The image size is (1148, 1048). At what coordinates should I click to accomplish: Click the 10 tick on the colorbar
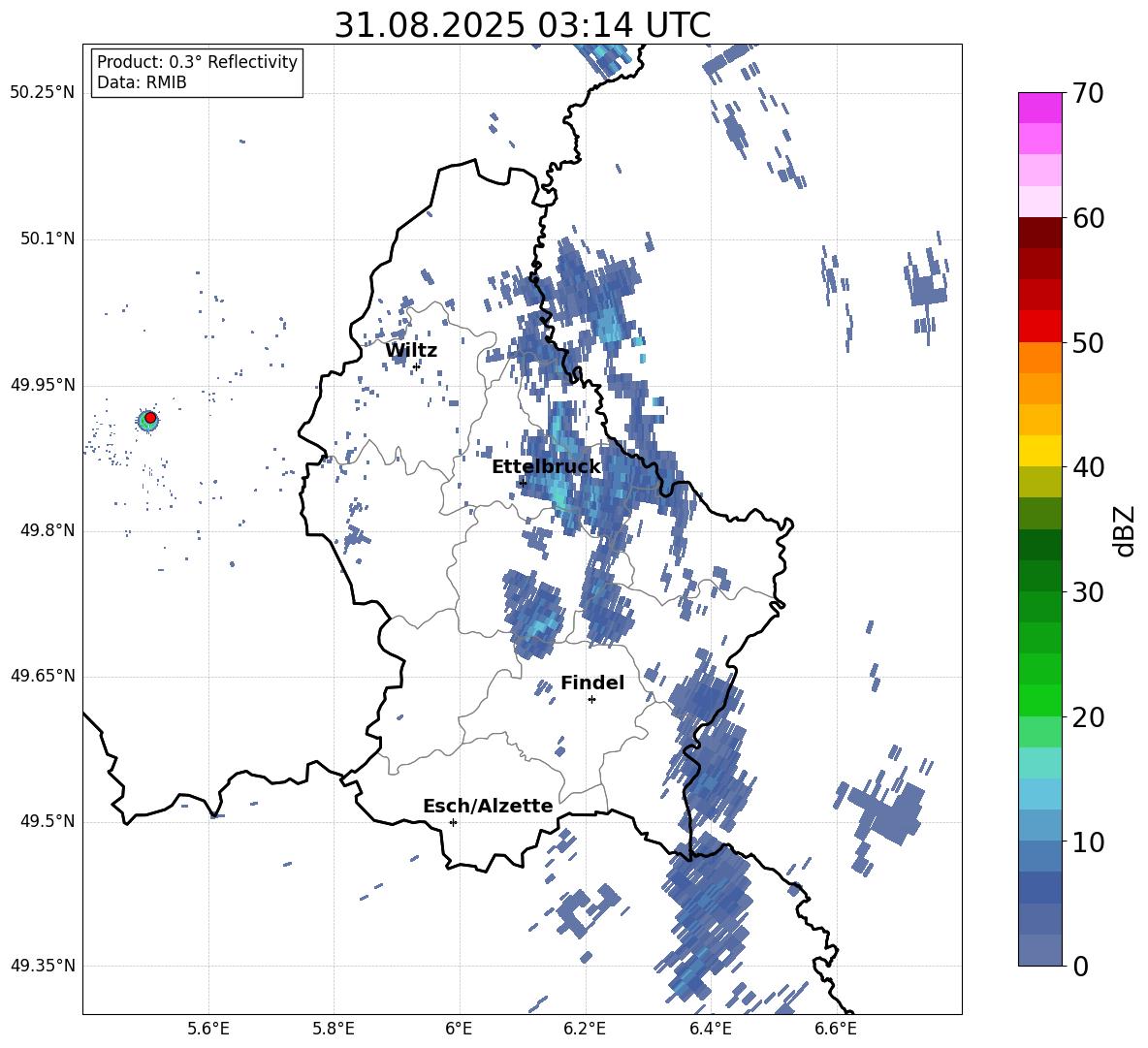[1087, 842]
